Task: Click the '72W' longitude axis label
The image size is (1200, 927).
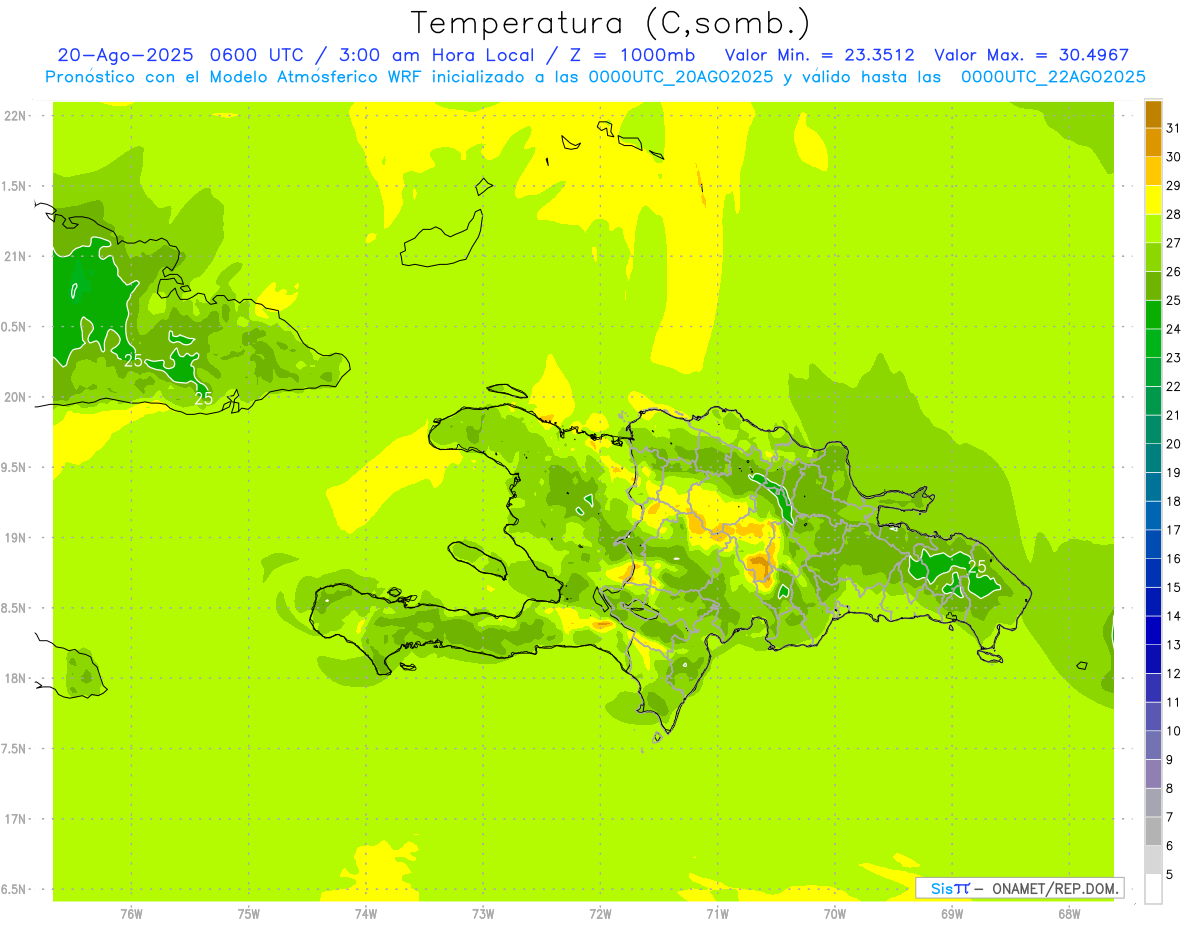Action: coord(600,914)
